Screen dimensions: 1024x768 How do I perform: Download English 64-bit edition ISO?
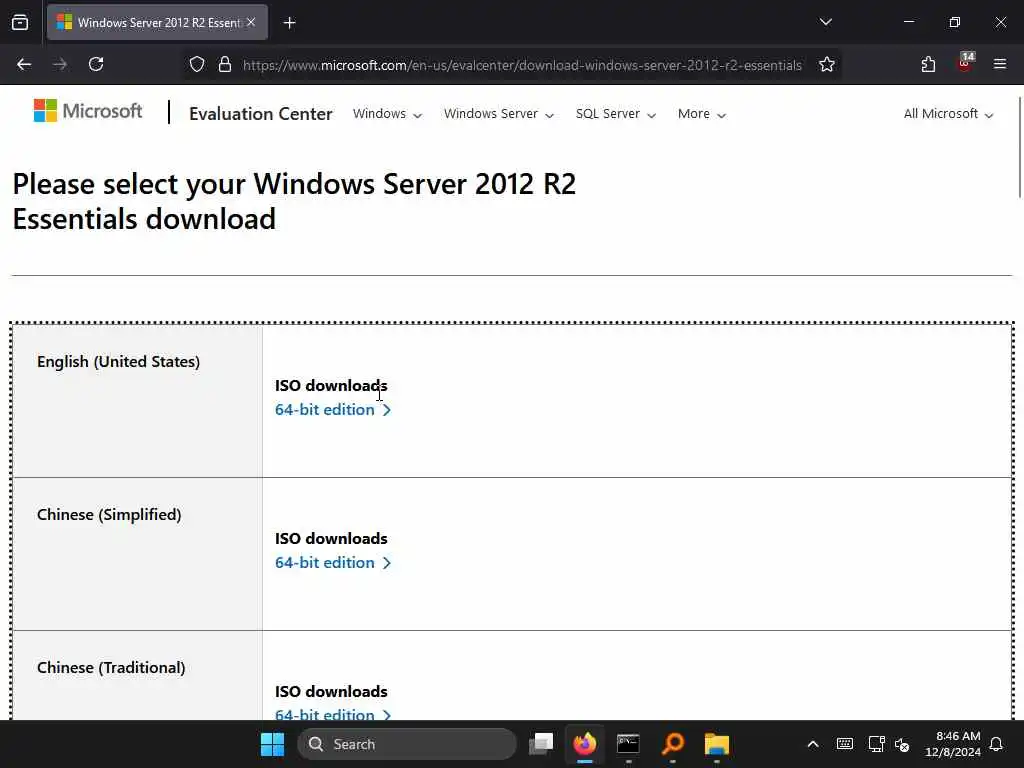(x=332, y=409)
